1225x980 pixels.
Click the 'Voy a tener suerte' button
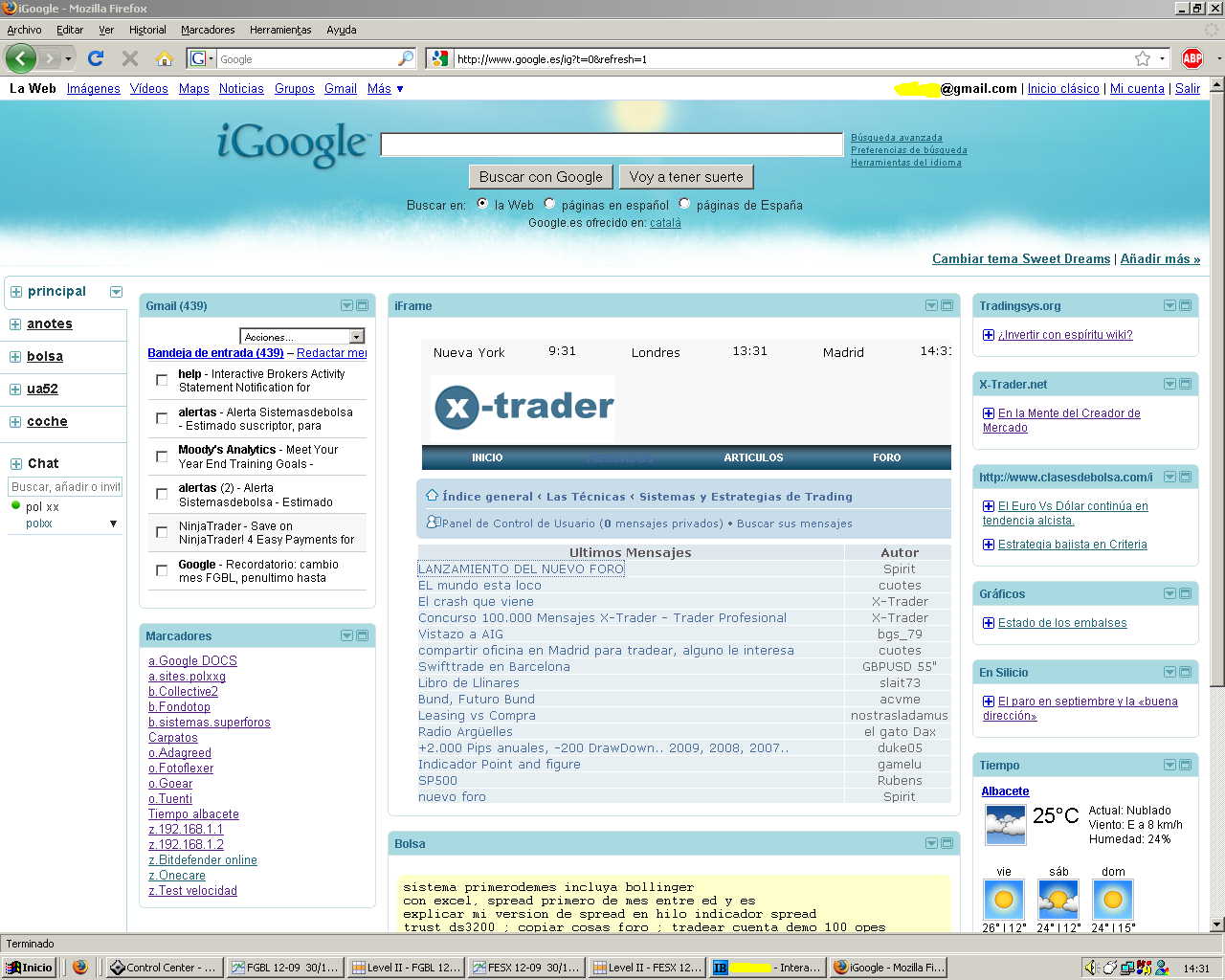pyautogui.click(x=686, y=177)
